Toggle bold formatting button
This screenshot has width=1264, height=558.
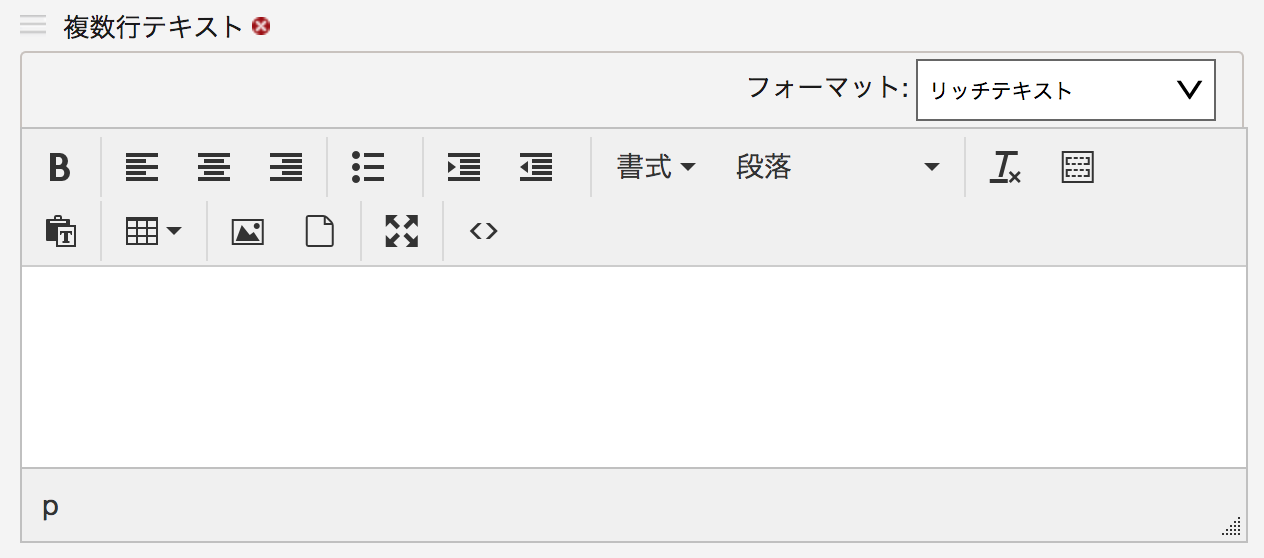60,167
